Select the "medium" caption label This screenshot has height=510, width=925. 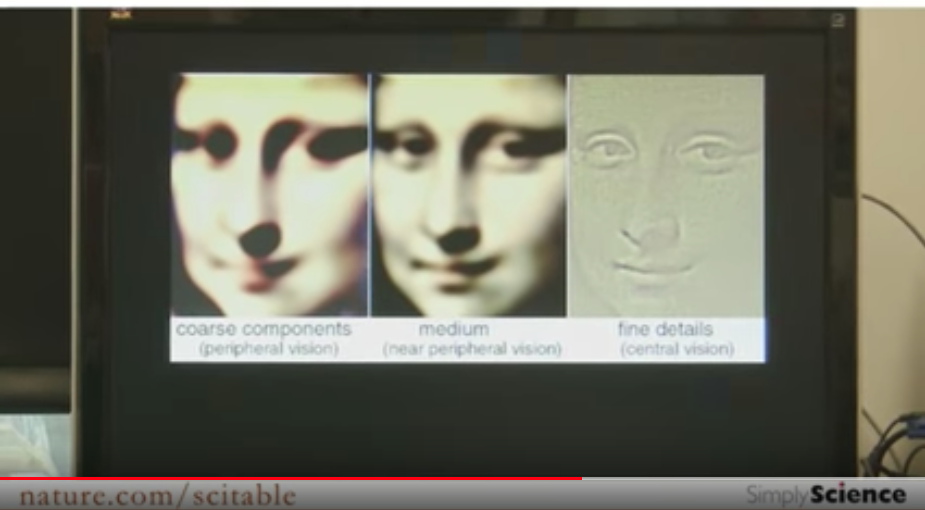coord(454,329)
